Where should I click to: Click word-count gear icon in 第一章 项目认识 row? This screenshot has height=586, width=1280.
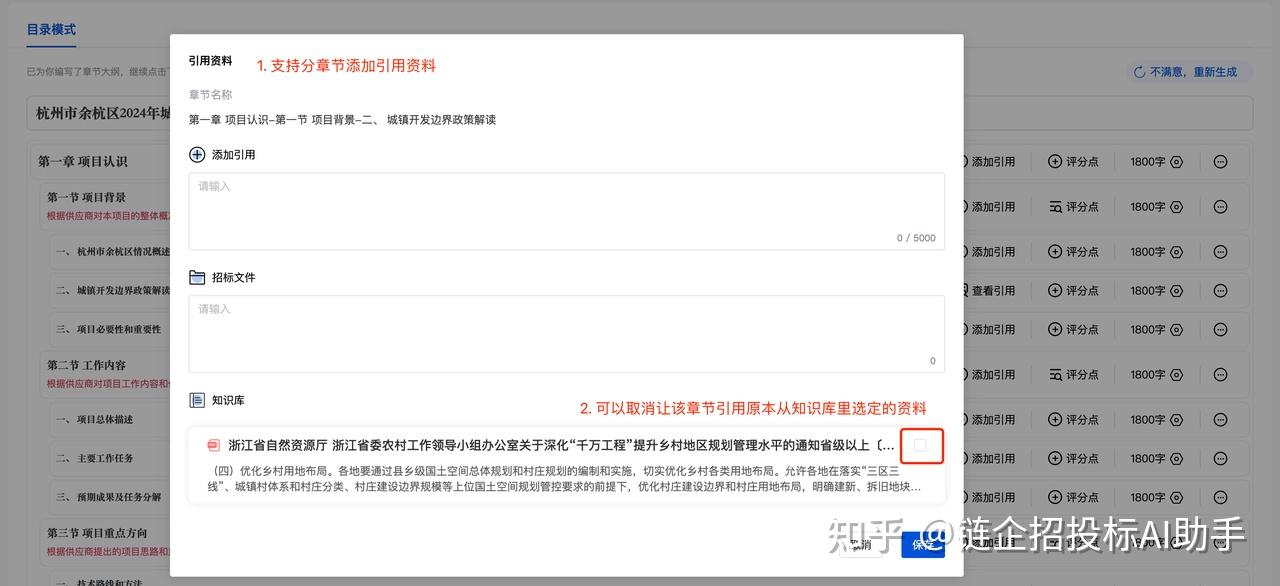(x=1176, y=162)
